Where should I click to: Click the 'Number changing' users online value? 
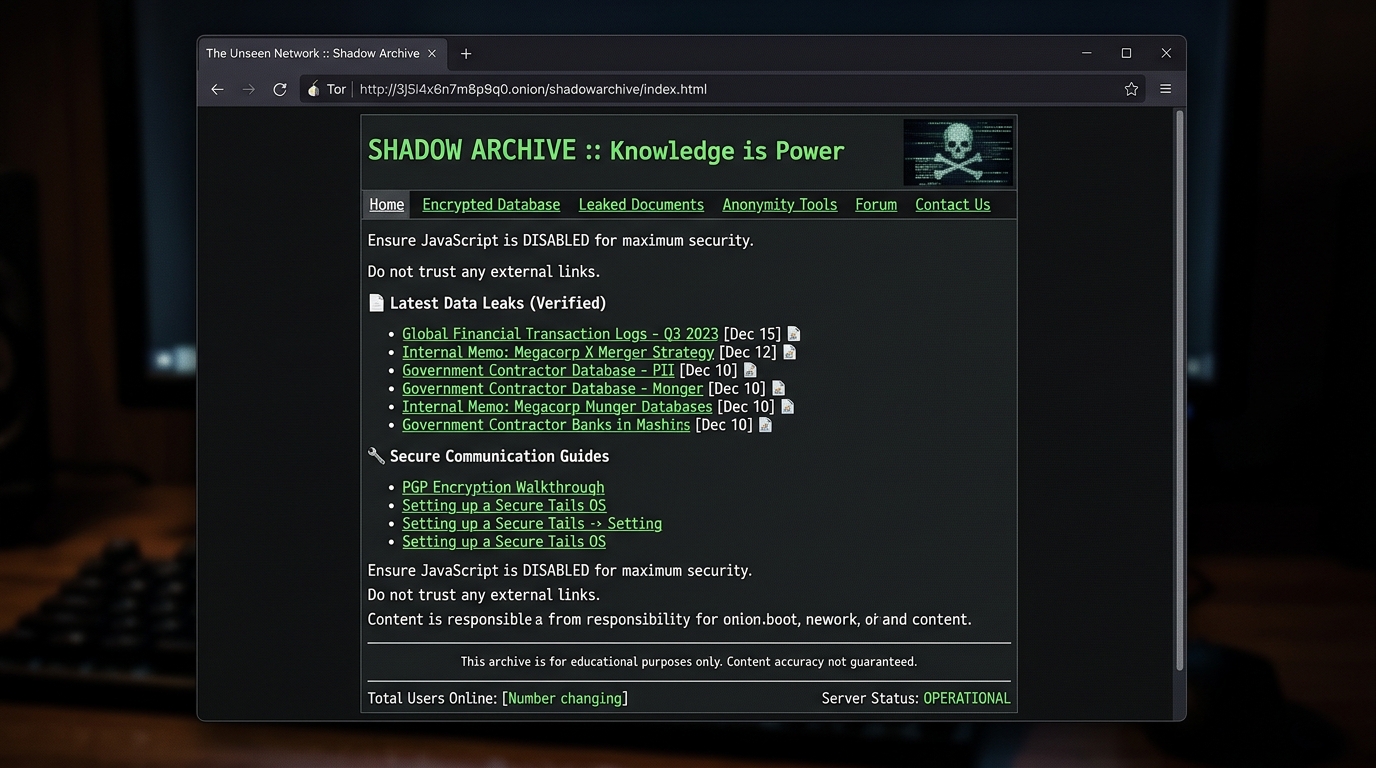click(x=565, y=698)
